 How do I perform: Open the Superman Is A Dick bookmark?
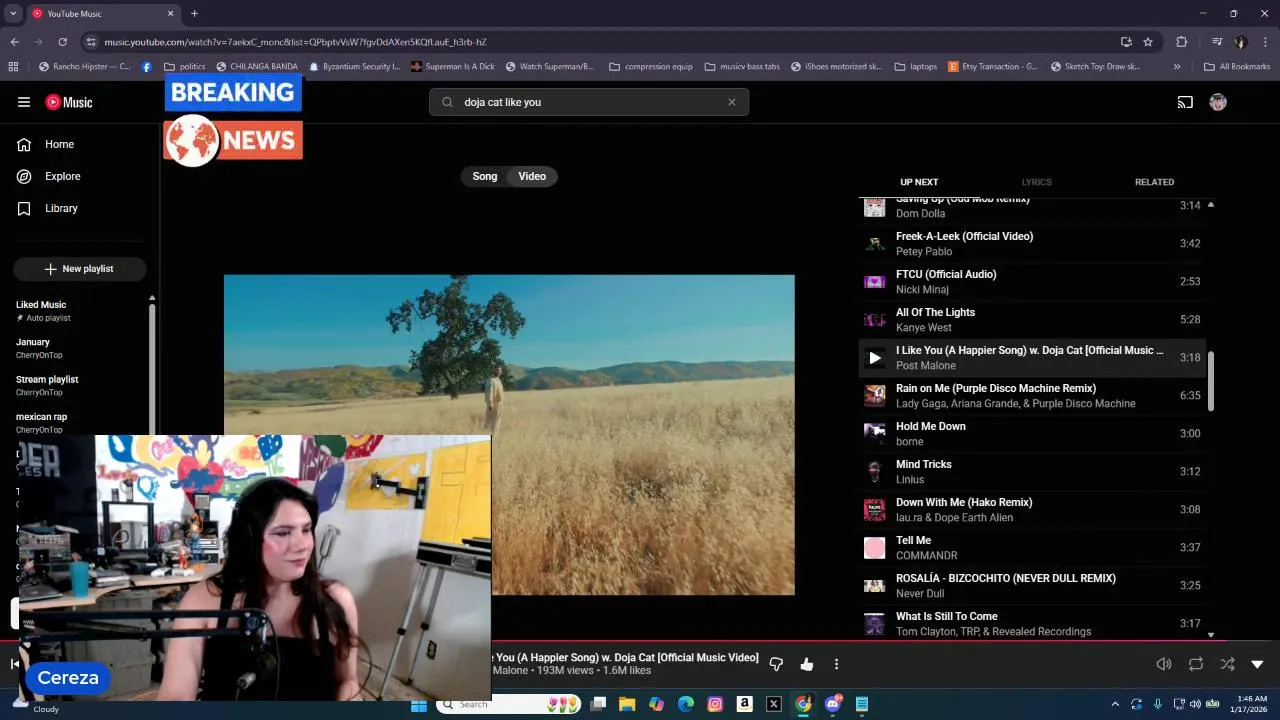point(453,67)
